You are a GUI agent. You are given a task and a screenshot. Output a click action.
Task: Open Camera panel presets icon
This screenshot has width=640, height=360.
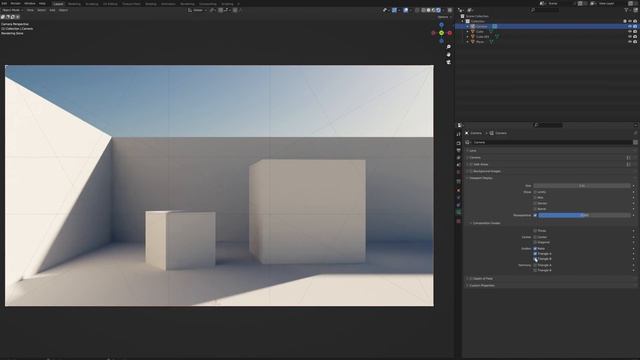pos(629,158)
